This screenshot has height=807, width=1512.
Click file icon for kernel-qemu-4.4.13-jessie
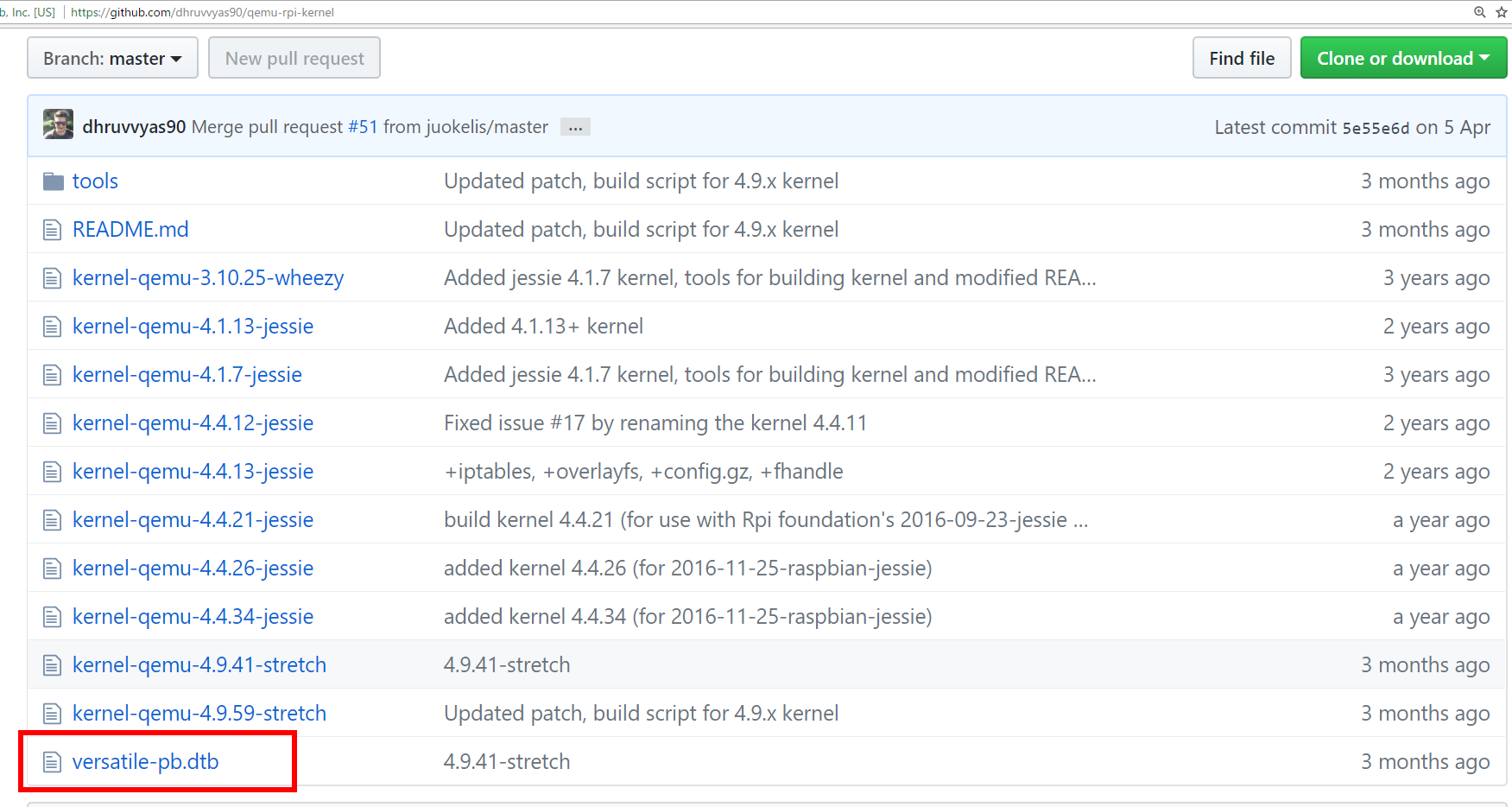point(53,472)
